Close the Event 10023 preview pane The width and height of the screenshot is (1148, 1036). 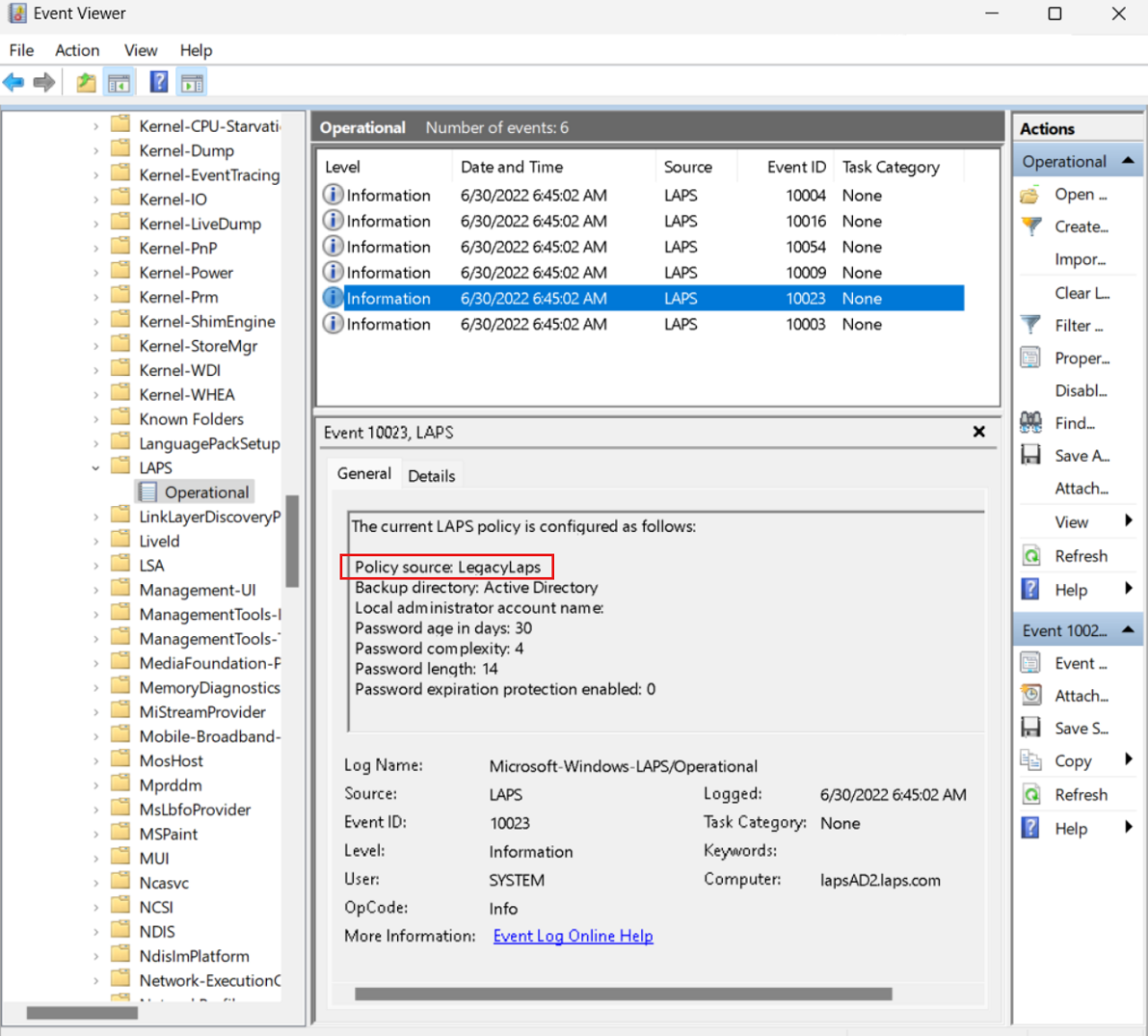pyautogui.click(x=979, y=432)
